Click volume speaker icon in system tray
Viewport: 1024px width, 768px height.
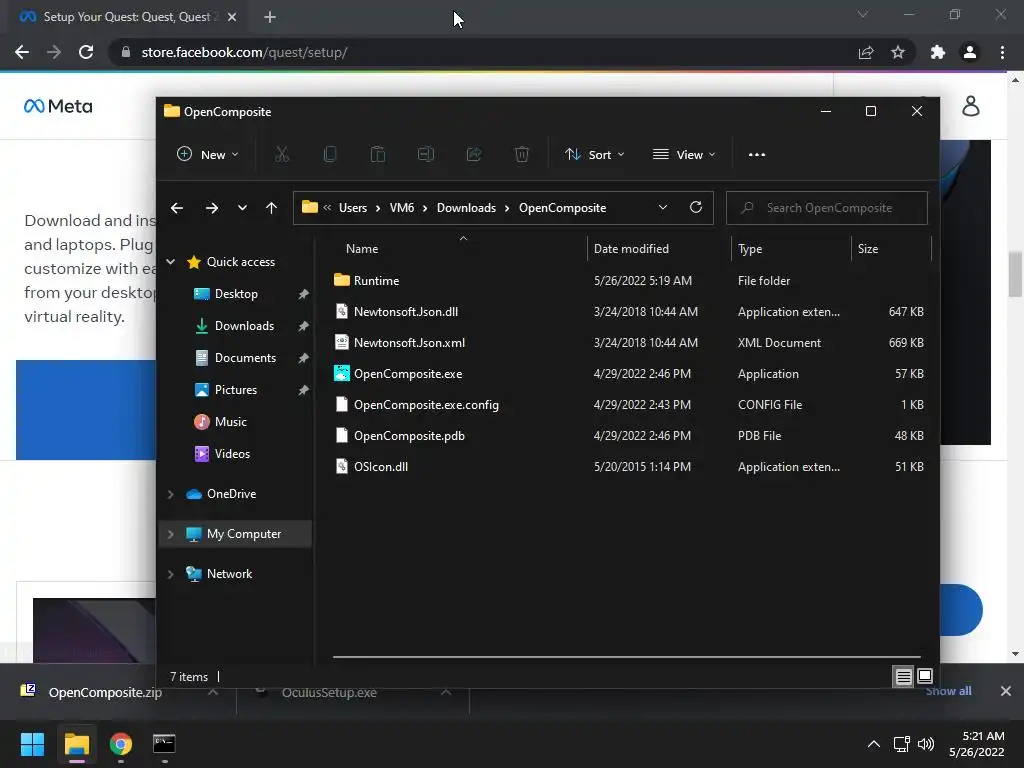point(925,744)
